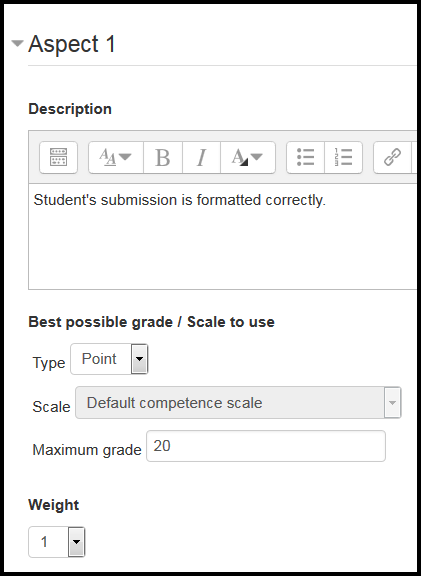Viewport: 421px width, 576px height.
Task: Apply bold formatting in description editor
Action: click(163, 157)
